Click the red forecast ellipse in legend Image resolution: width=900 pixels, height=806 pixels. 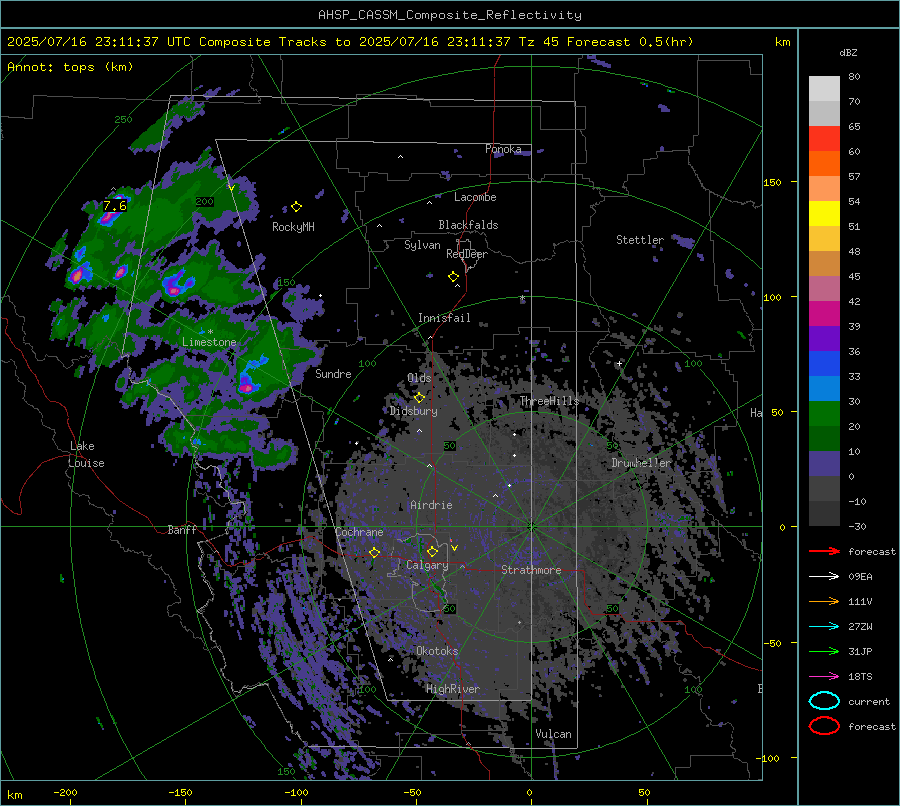click(824, 726)
